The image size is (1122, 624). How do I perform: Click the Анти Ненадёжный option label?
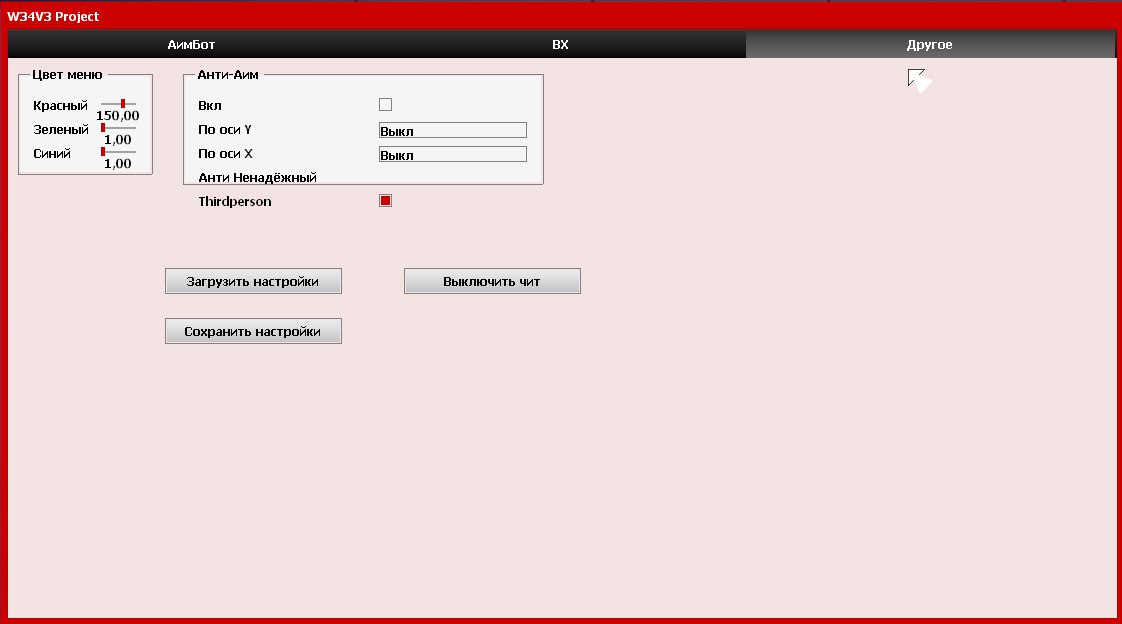click(x=257, y=178)
